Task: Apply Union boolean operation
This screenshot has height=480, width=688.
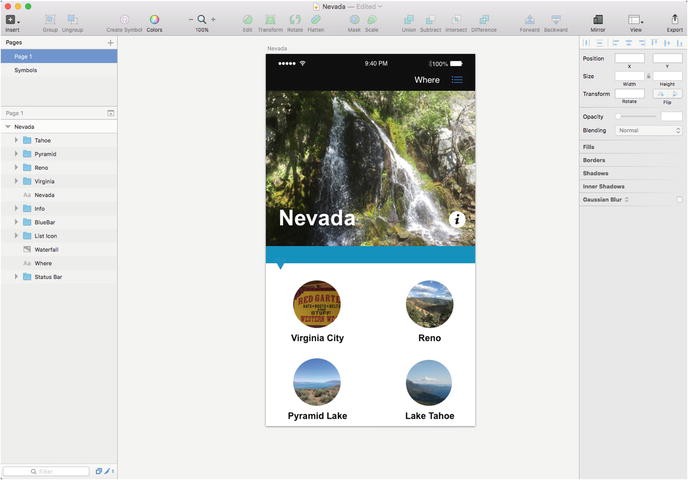Action: click(x=408, y=19)
